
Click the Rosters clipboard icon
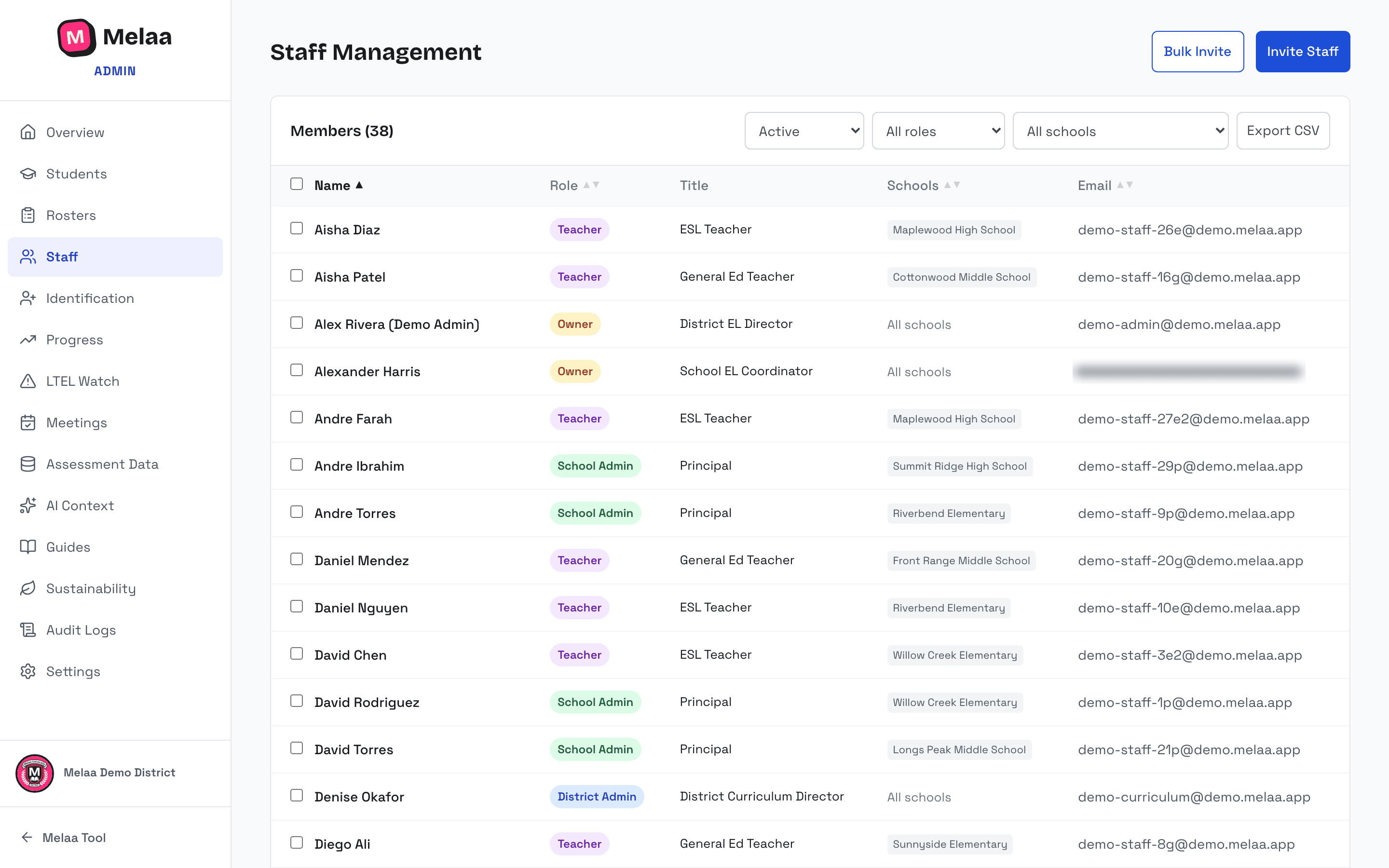click(27, 215)
